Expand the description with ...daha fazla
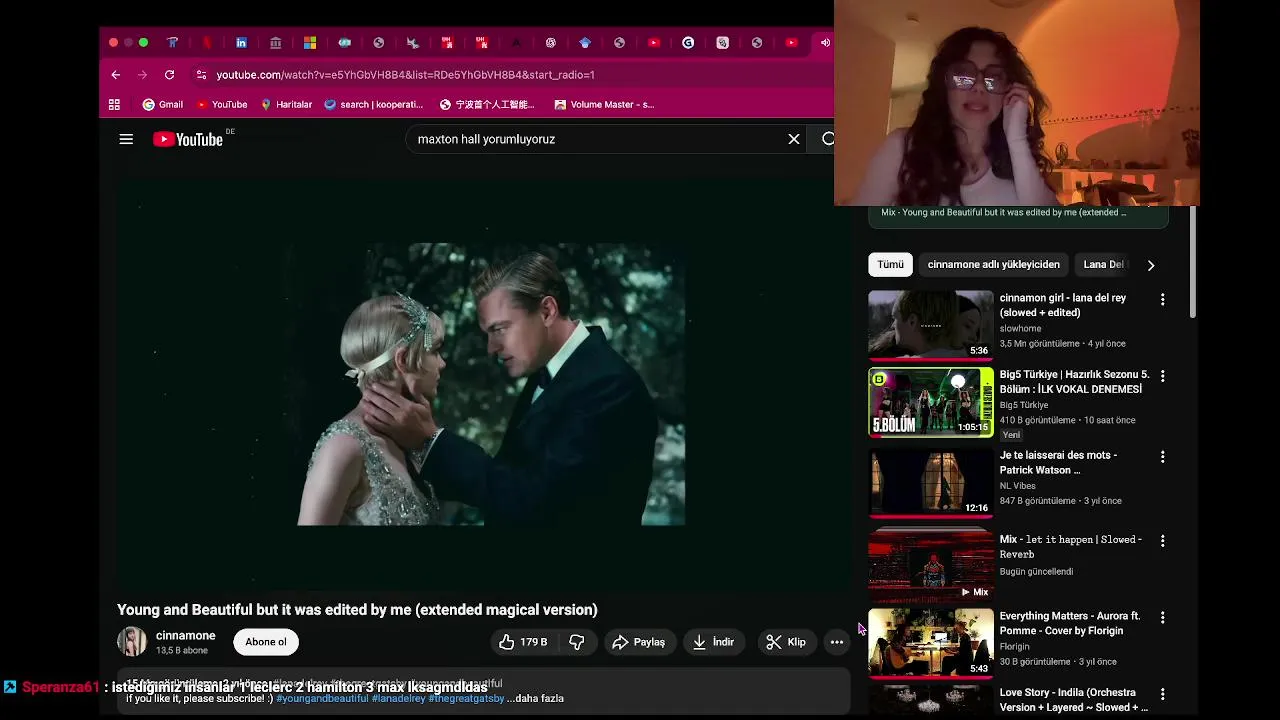The image size is (1280, 720). [535, 698]
